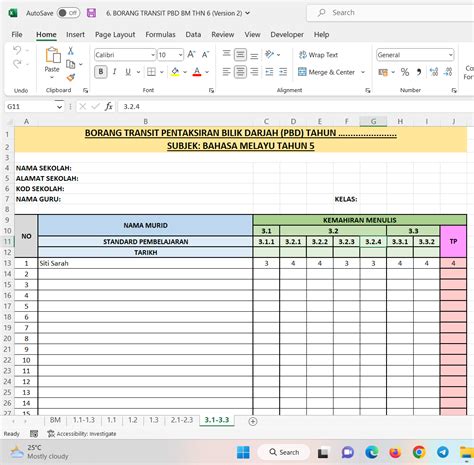This screenshot has width=474, height=465.
Task: Apply yellow Fill Color
Action: [x=175, y=72]
